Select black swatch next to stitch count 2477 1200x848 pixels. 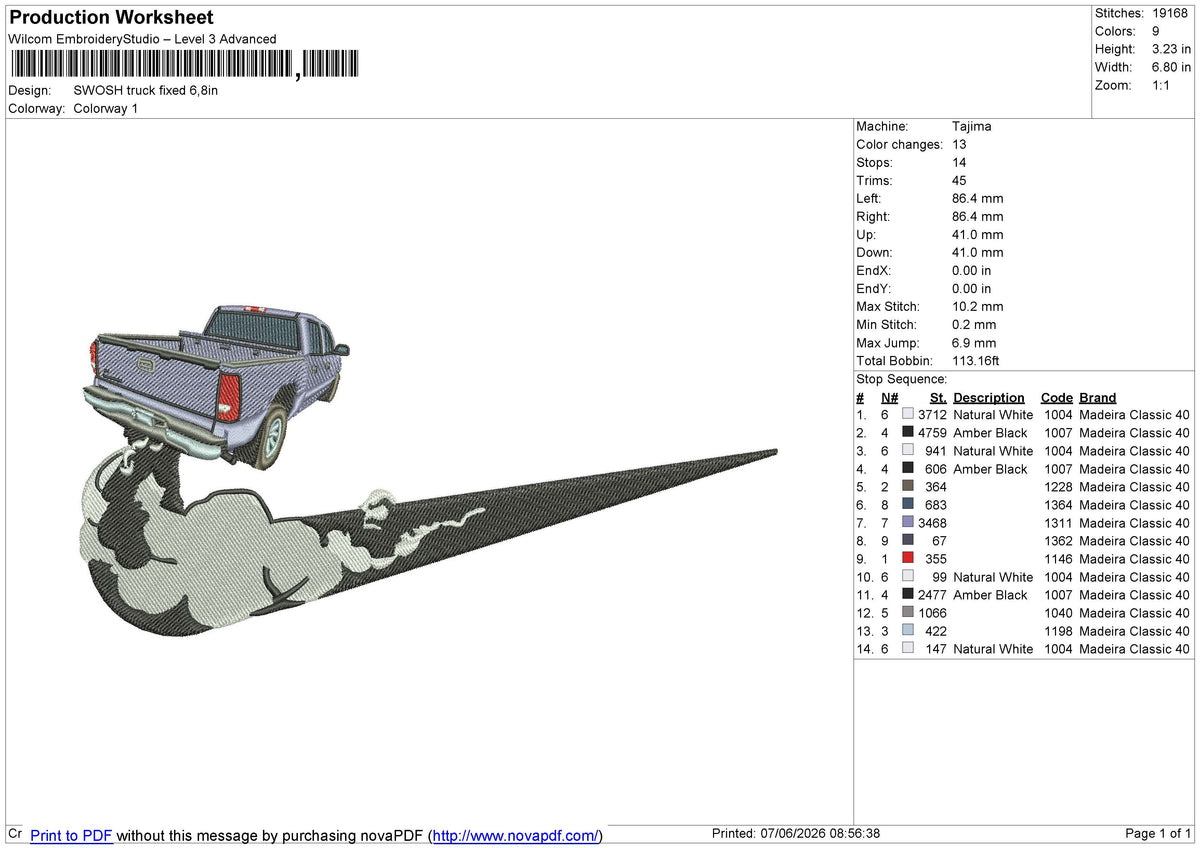tap(908, 595)
